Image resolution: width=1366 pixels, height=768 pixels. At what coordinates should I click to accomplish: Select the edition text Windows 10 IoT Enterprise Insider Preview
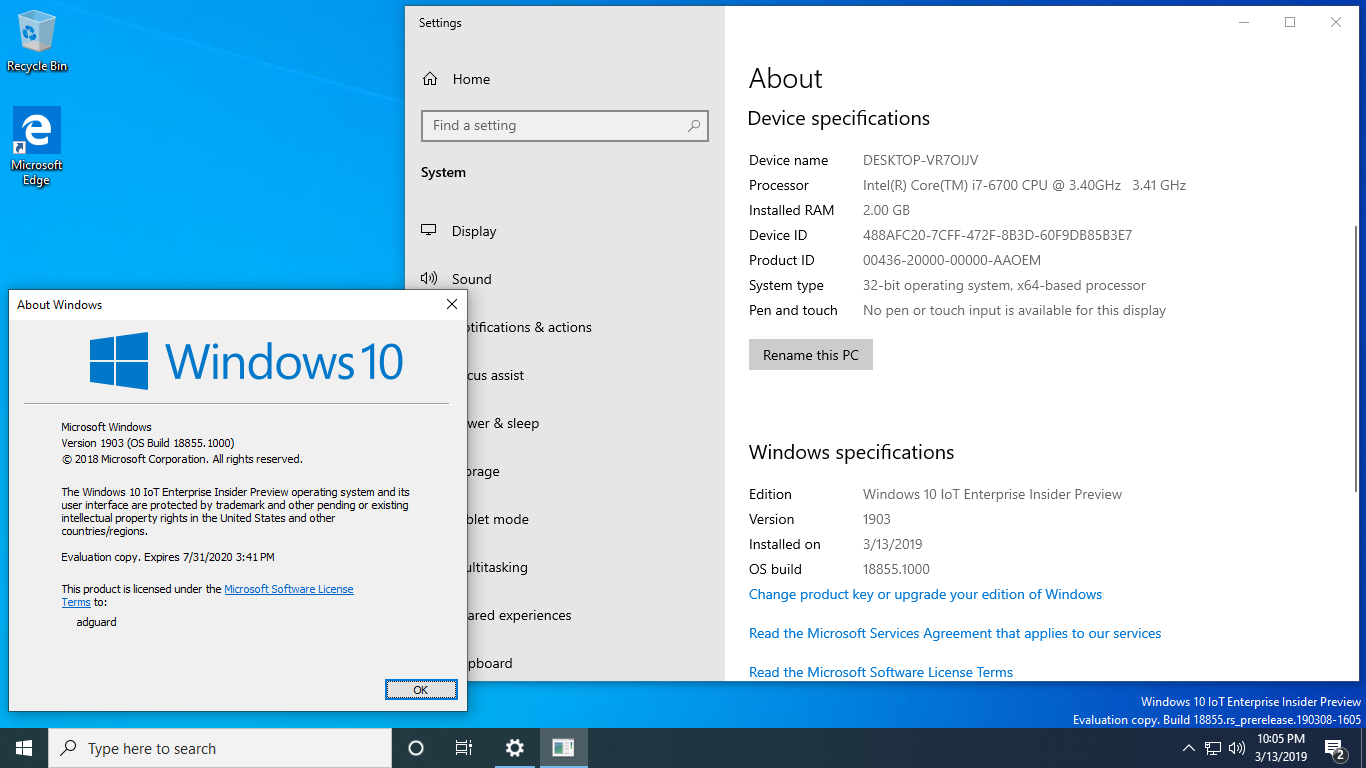pos(992,494)
